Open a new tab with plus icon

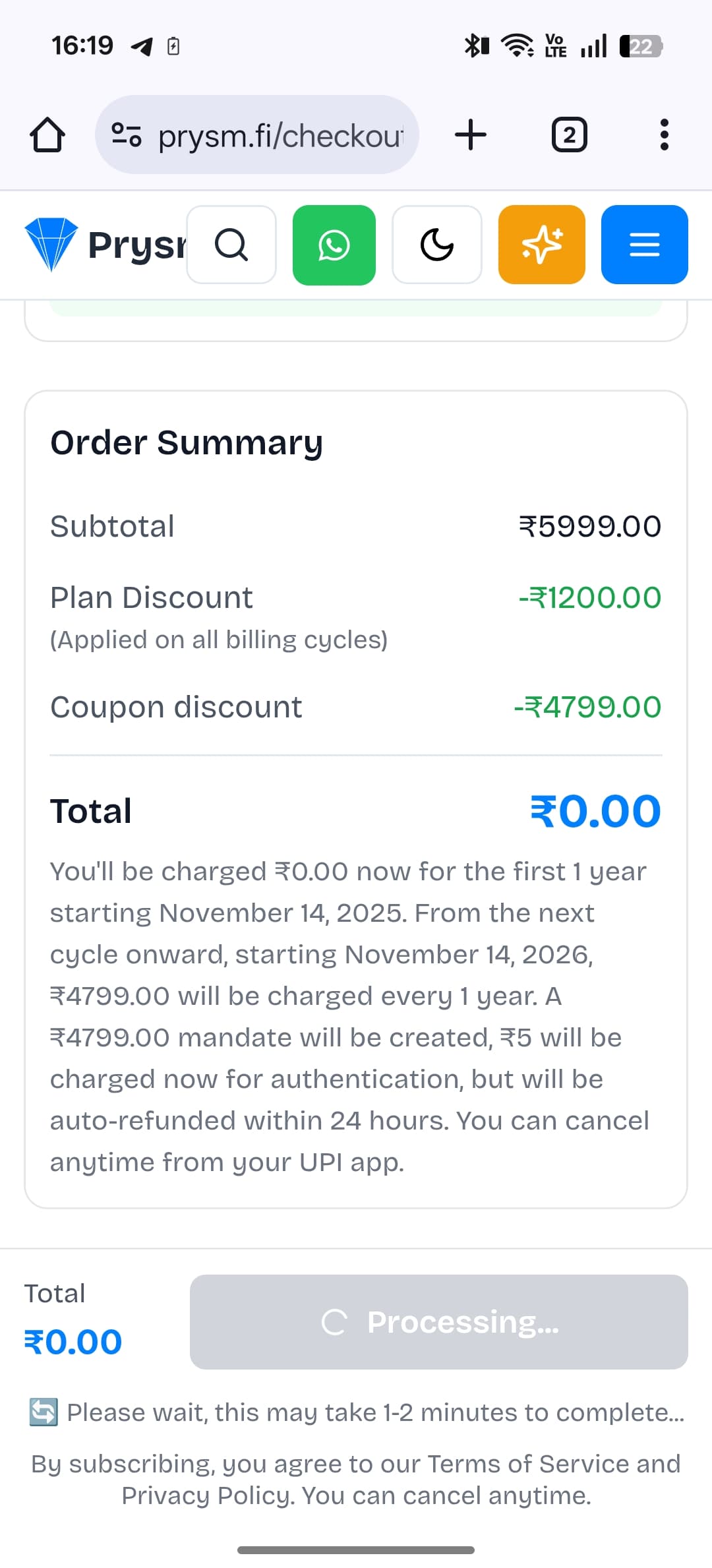click(x=471, y=135)
